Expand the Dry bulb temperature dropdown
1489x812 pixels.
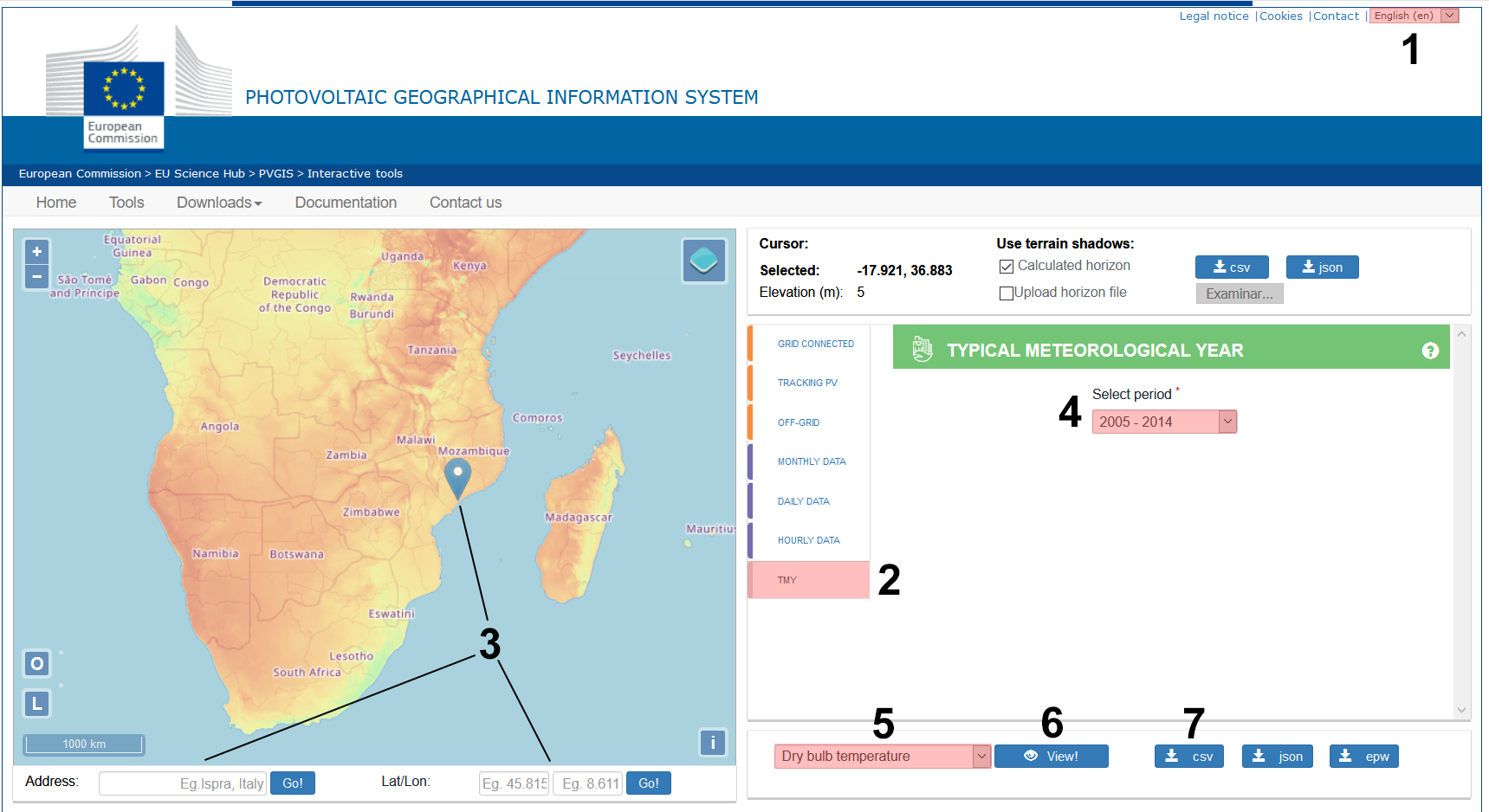coord(882,756)
